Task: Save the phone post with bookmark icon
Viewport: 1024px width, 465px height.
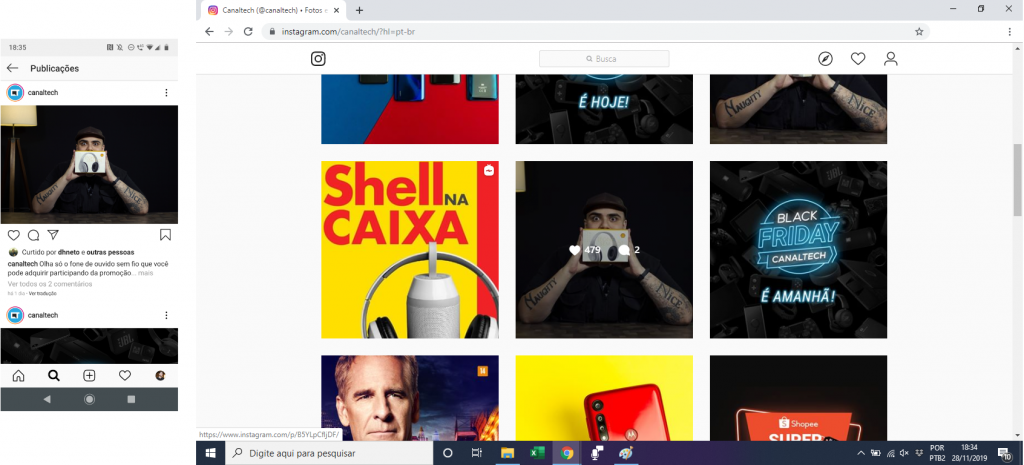Action: pyautogui.click(x=165, y=234)
